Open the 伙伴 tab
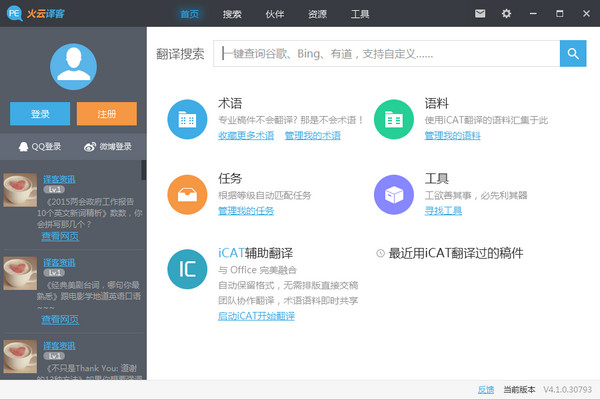Screen dimensions: 600x400 [275, 14]
